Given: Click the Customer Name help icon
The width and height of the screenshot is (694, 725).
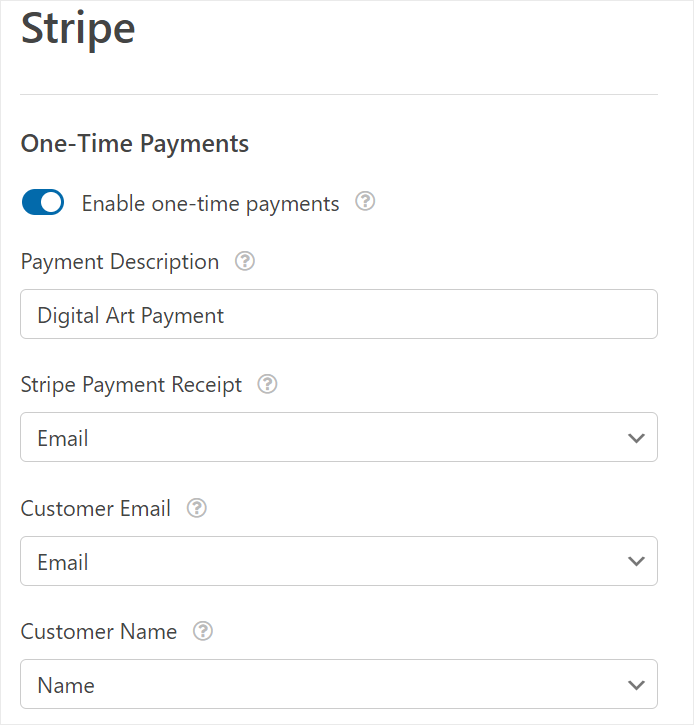Looking at the screenshot, I should (203, 632).
